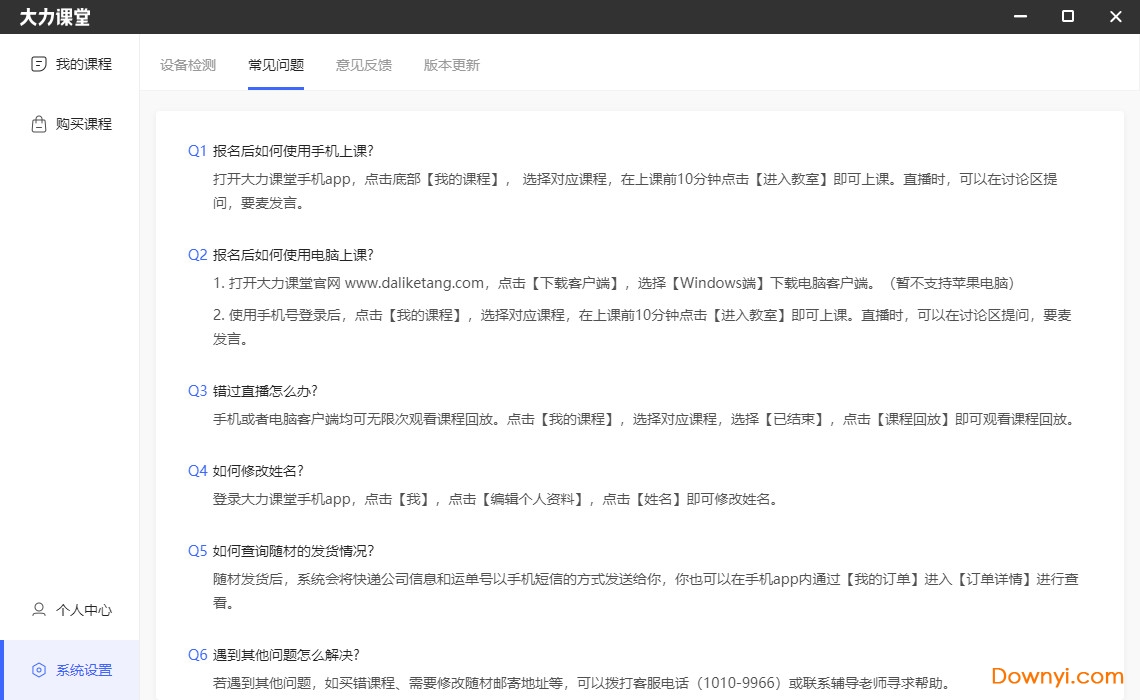Minimize the 大力课堂 window
The width and height of the screenshot is (1140, 700).
(1020, 17)
